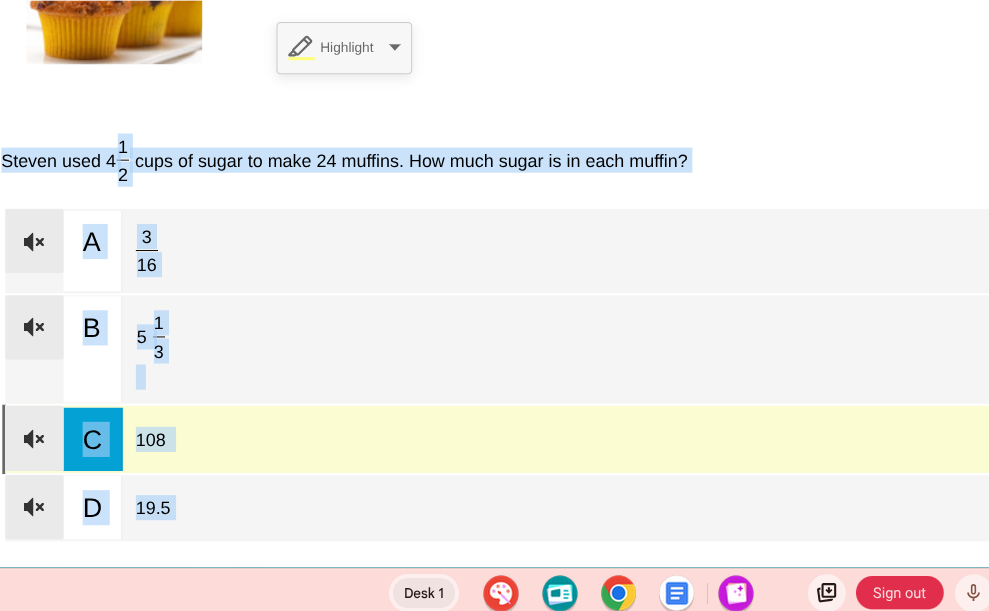The width and height of the screenshot is (989, 611).
Task: Click the screen capture icon near the clock
Action: 827,592
